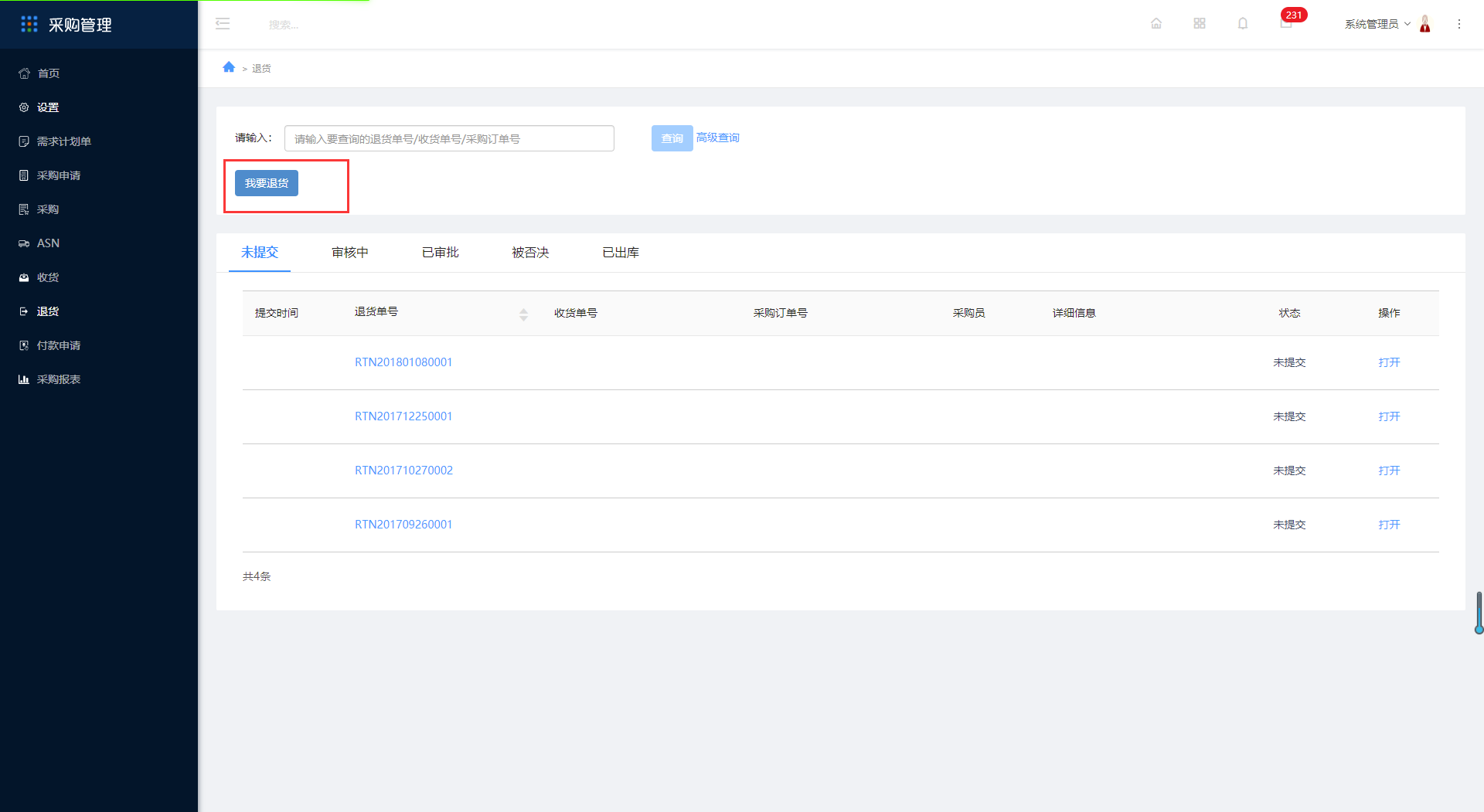
Task: Focus the top 搜索 search box
Action: coord(284,25)
